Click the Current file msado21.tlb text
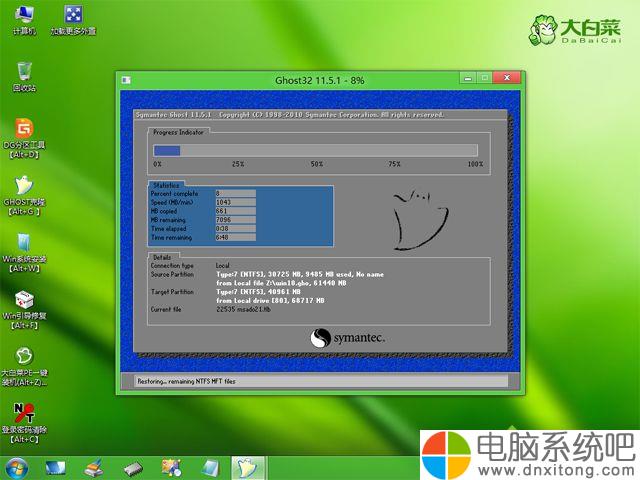 (x=243, y=309)
